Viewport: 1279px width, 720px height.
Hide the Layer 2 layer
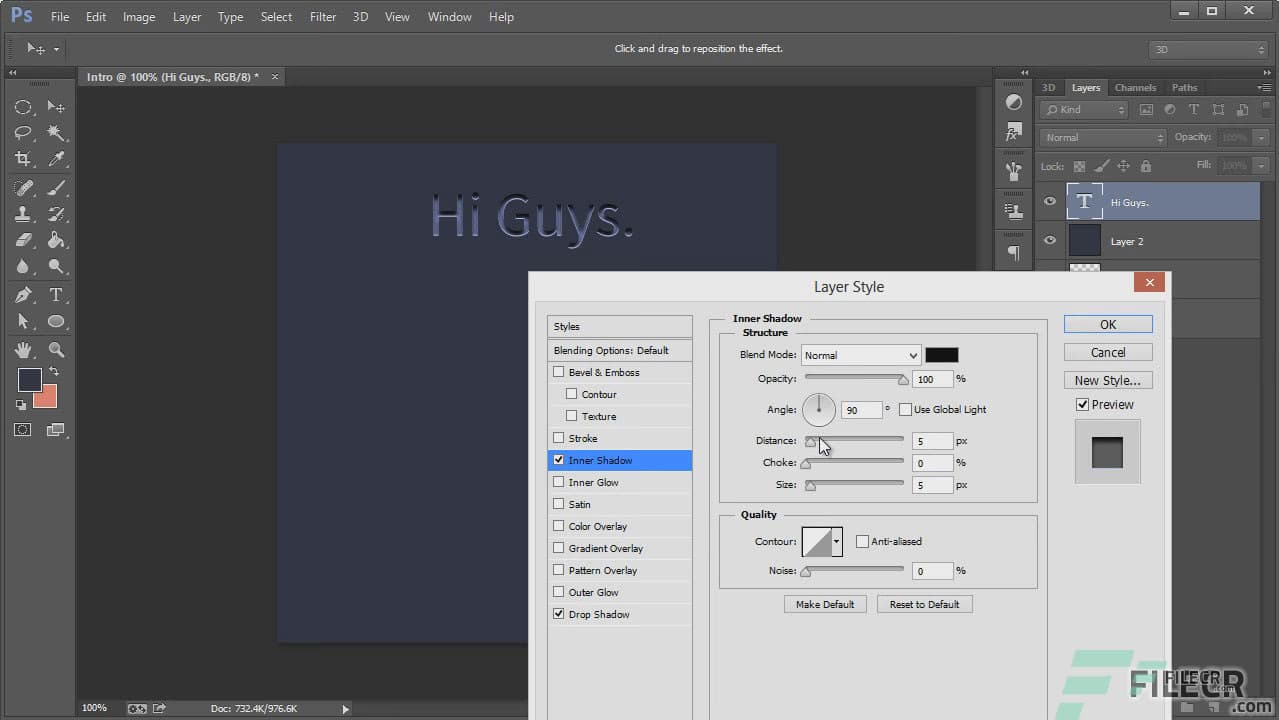1049,240
